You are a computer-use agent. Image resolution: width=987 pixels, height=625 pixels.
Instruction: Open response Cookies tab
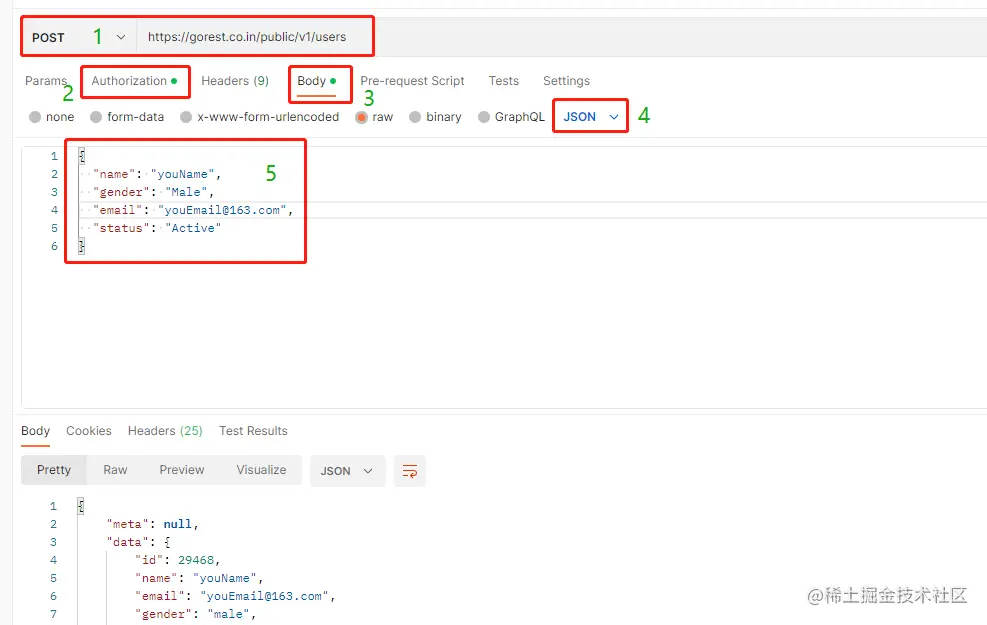coord(89,431)
